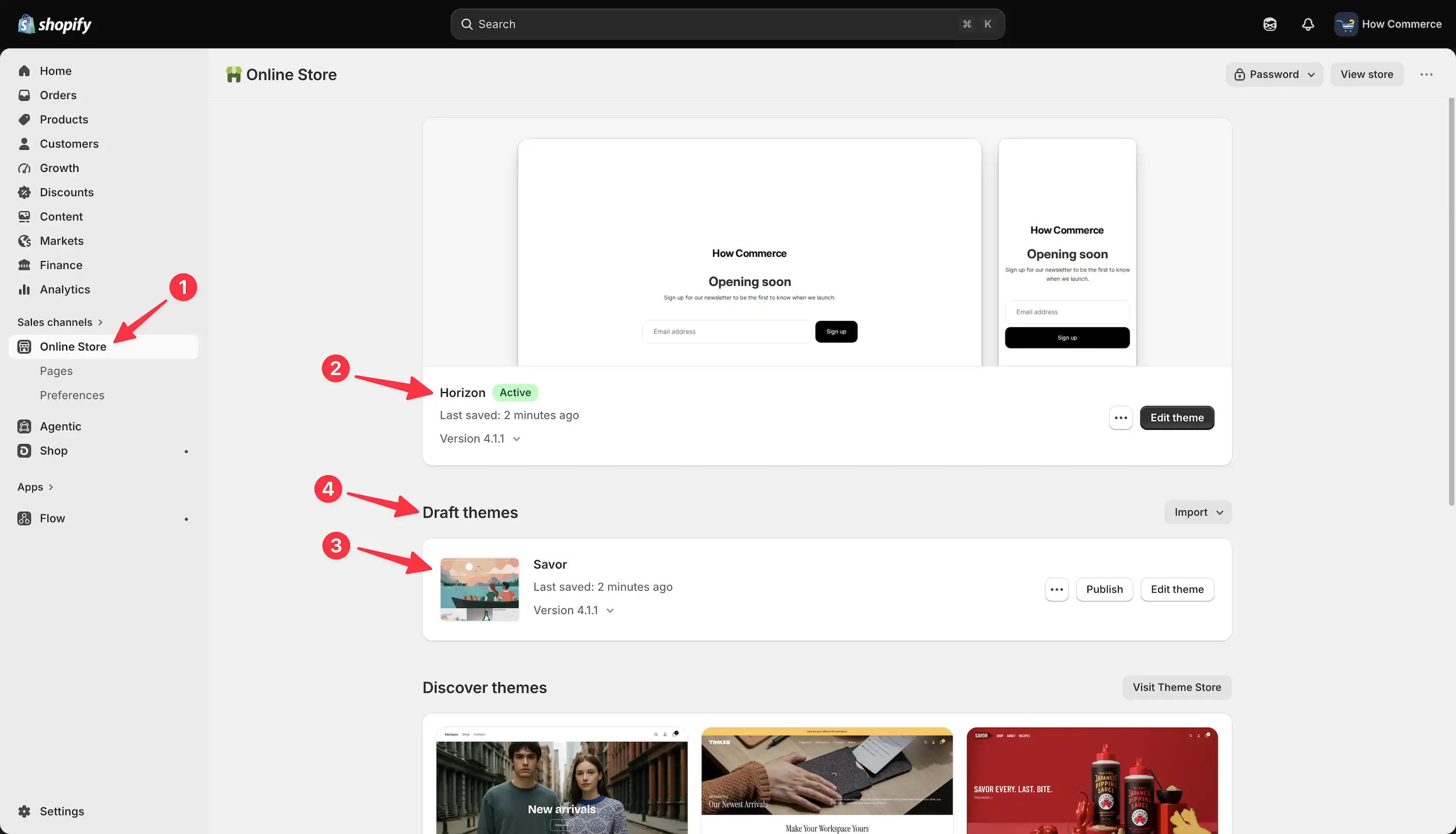Screen dimensions: 1456x834
Task: Open Tinker theme card in Discover themes
Action: pyautogui.click(x=827, y=780)
